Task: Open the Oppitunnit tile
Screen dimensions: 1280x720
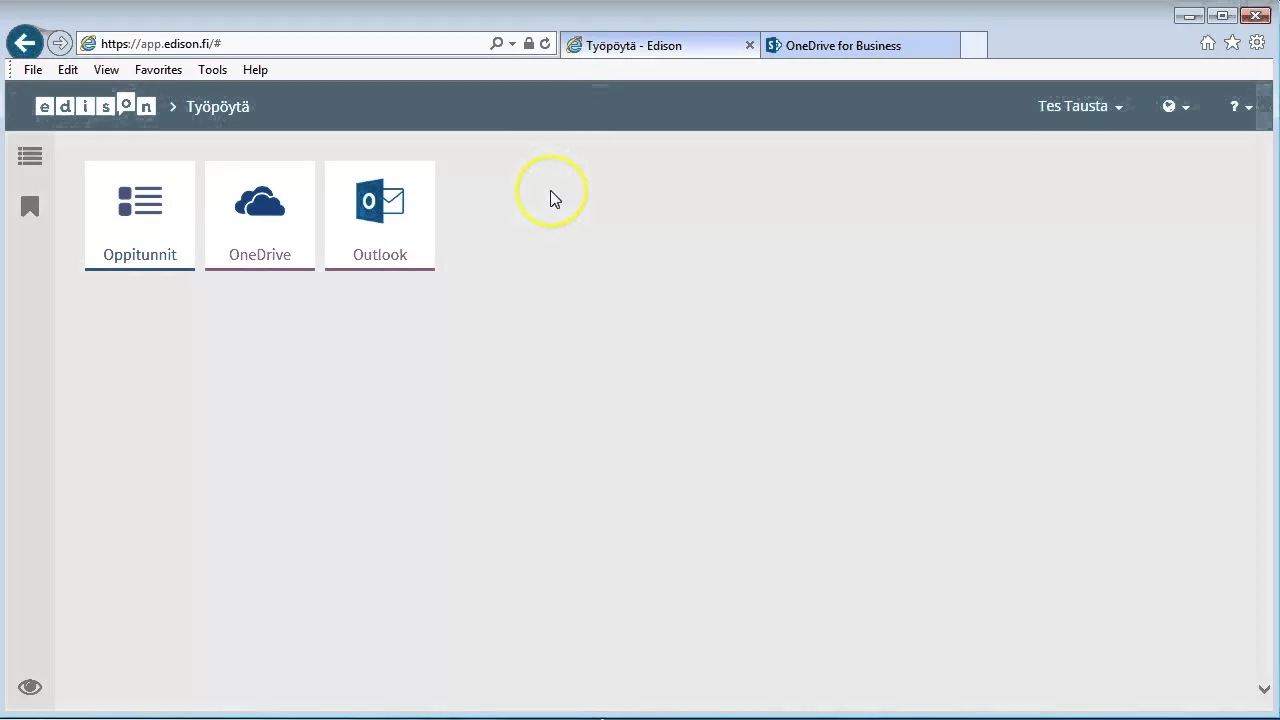Action: 140,215
